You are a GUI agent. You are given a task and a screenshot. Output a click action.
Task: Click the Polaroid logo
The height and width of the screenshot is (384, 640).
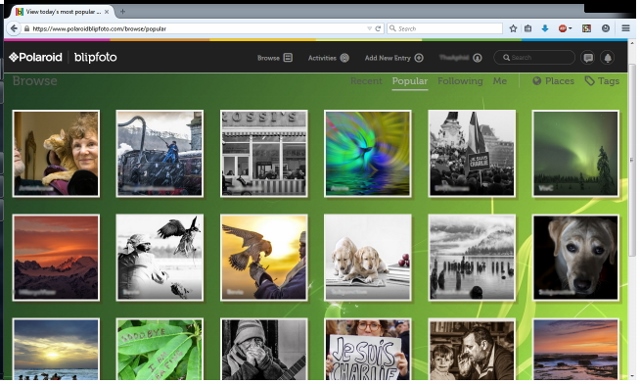click(36, 58)
